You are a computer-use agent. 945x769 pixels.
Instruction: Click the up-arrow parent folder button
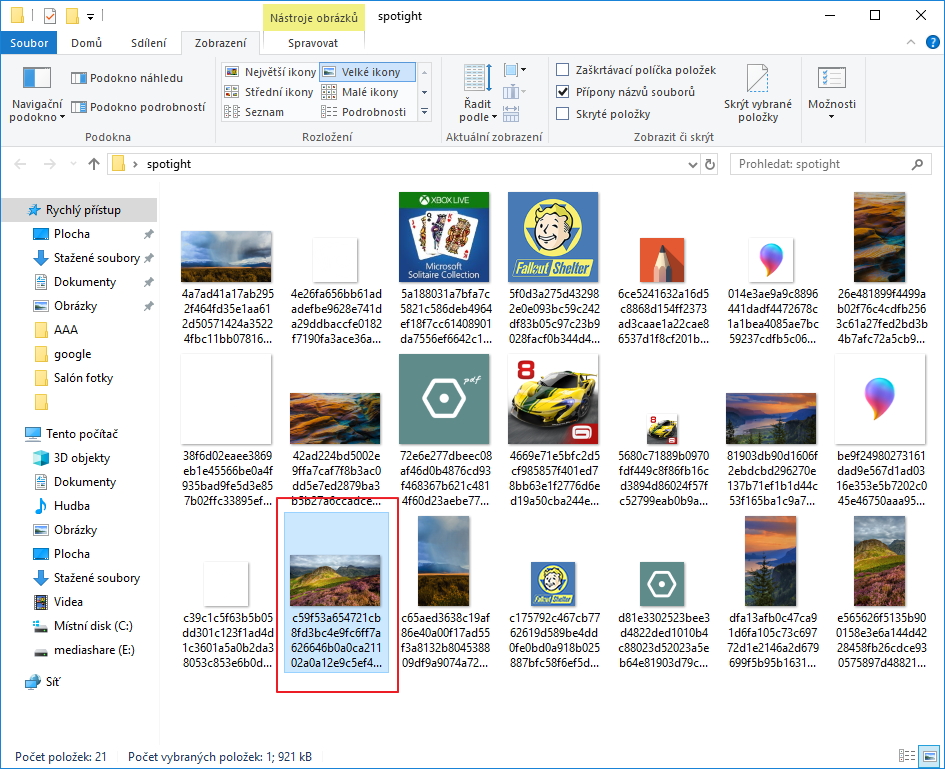pos(94,164)
